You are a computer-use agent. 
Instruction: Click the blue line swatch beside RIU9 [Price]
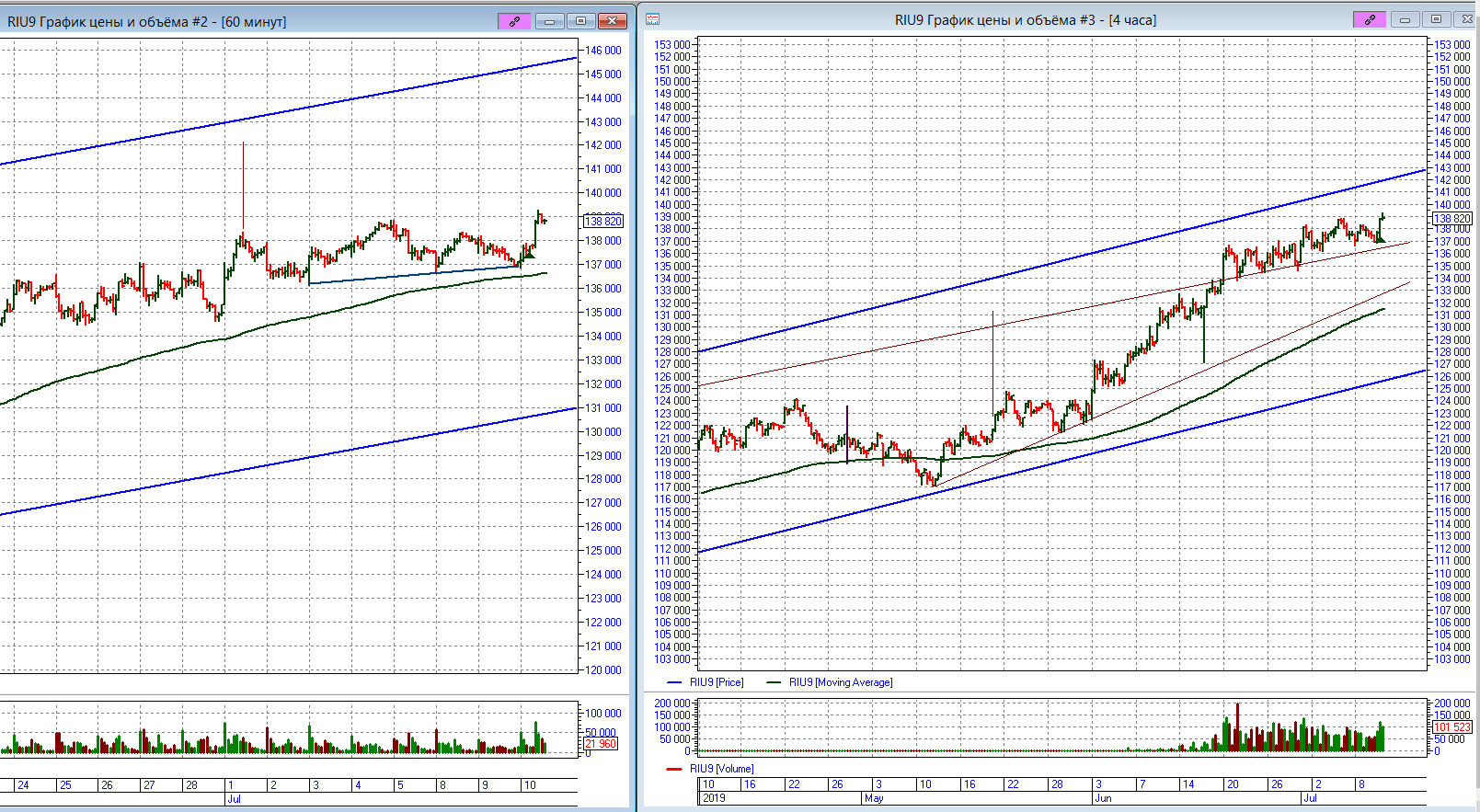674,682
